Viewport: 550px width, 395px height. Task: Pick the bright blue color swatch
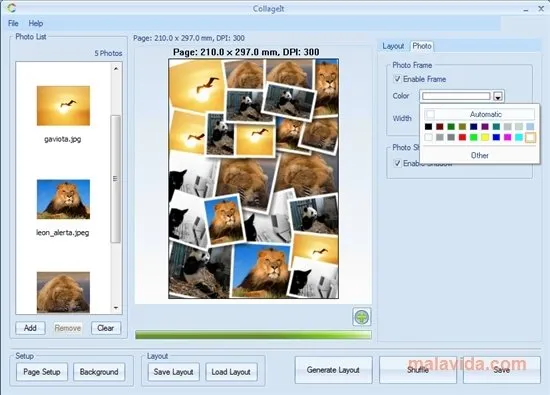click(496, 137)
